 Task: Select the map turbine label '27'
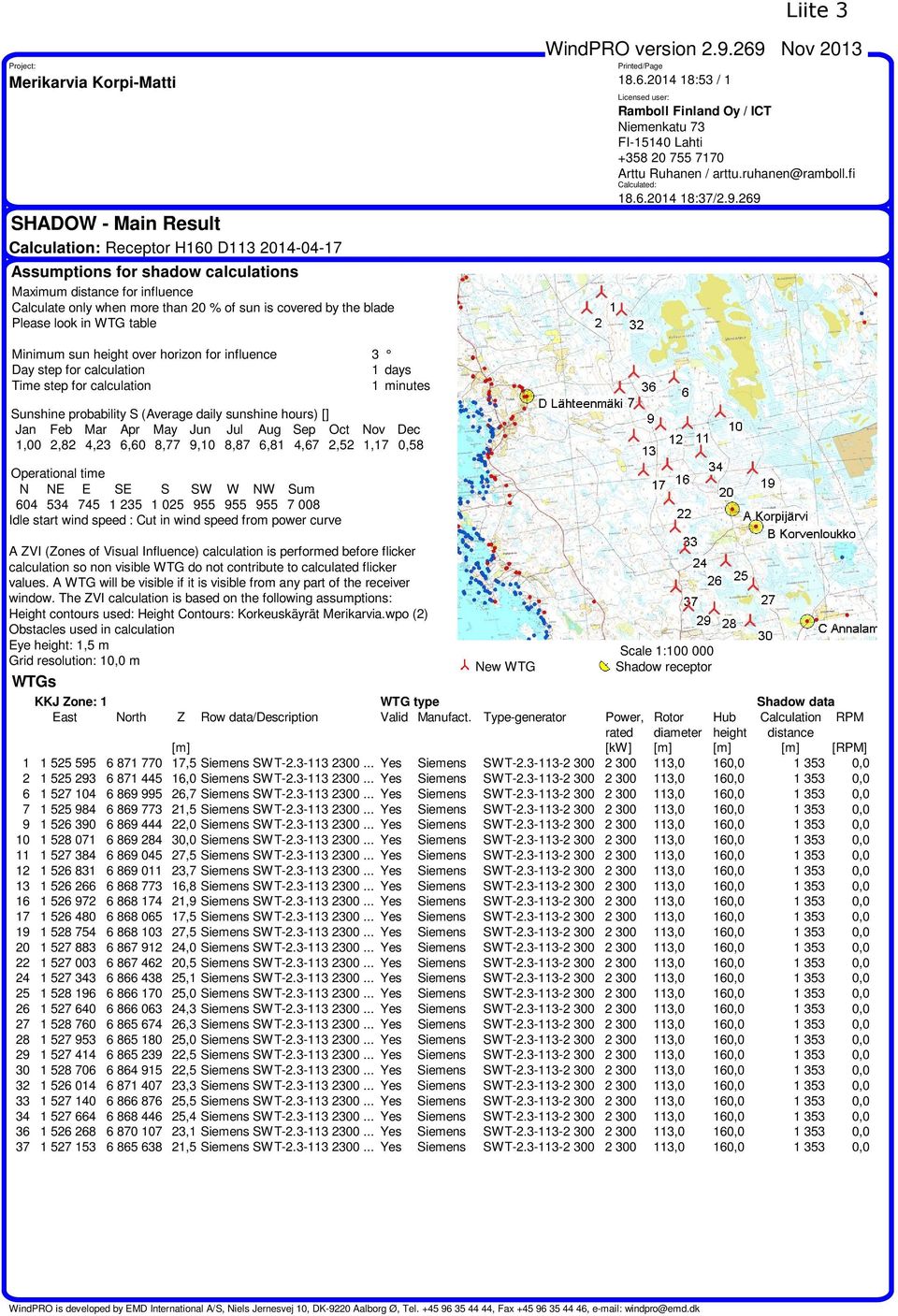pyautogui.click(x=768, y=600)
